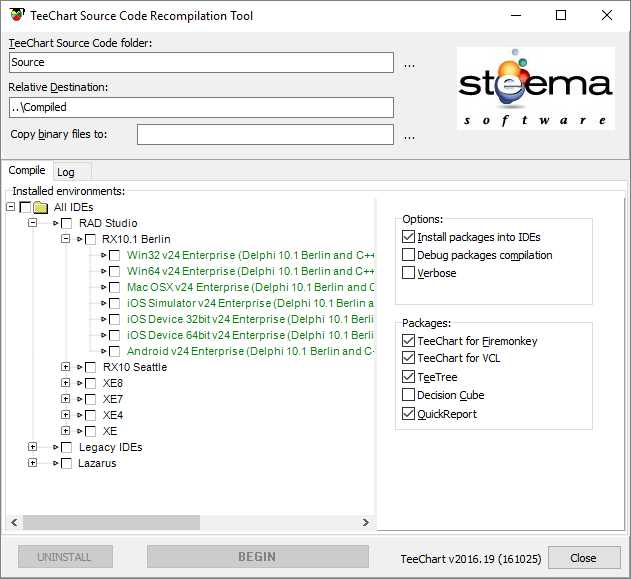
Task: Uncheck the TeeTree package
Action: pyautogui.click(x=408, y=377)
